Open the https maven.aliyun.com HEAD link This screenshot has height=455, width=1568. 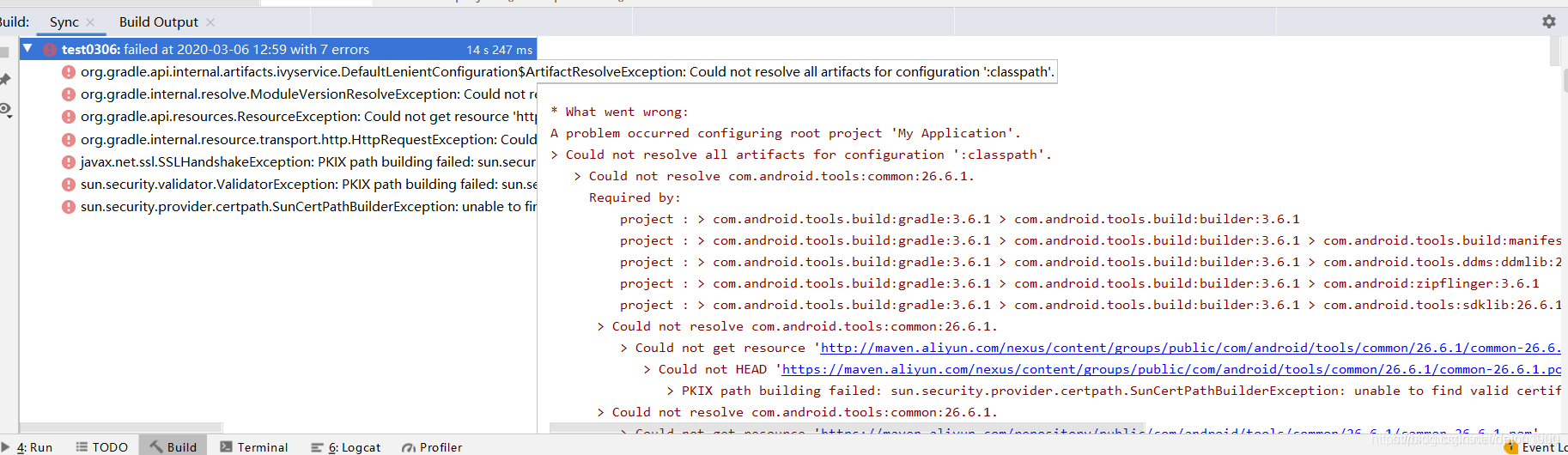[1171, 369]
